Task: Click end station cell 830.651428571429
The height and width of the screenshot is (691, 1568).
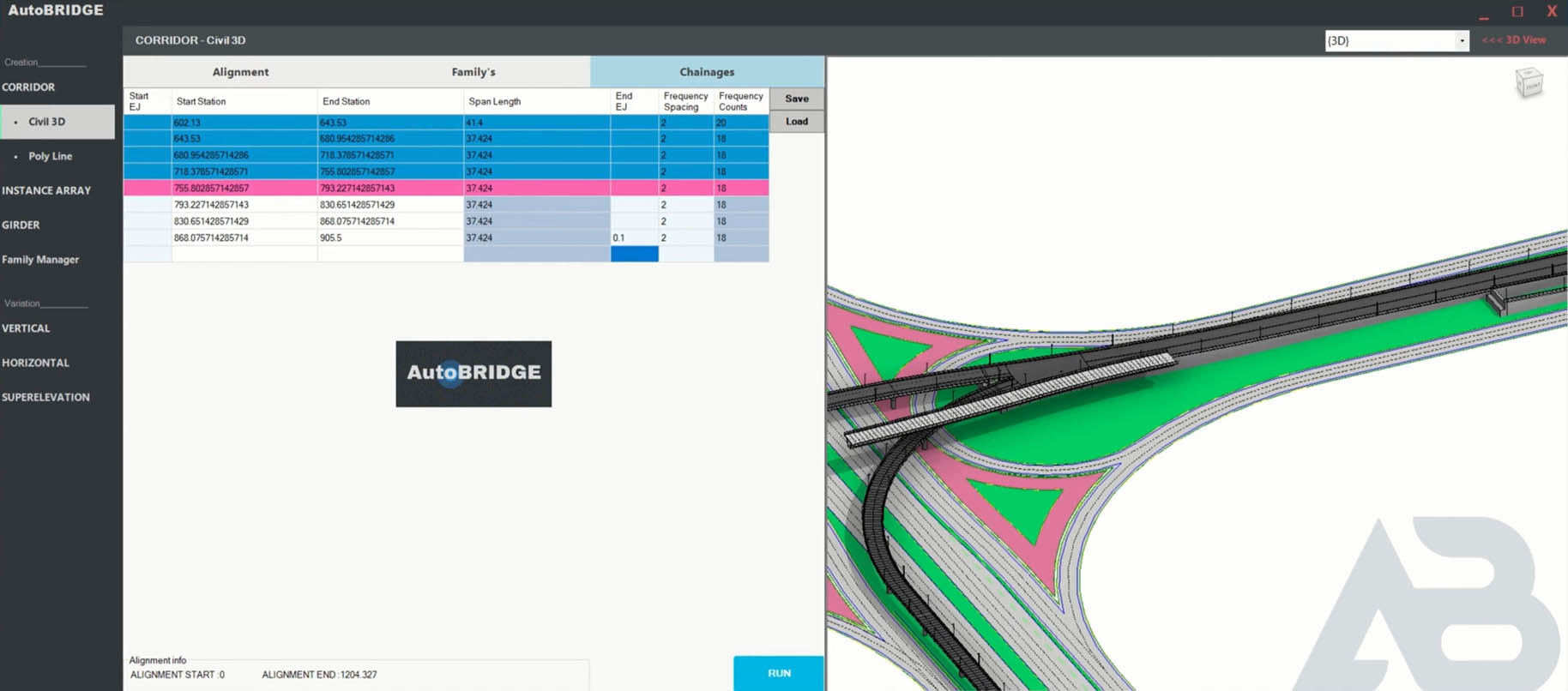Action: [x=390, y=205]
